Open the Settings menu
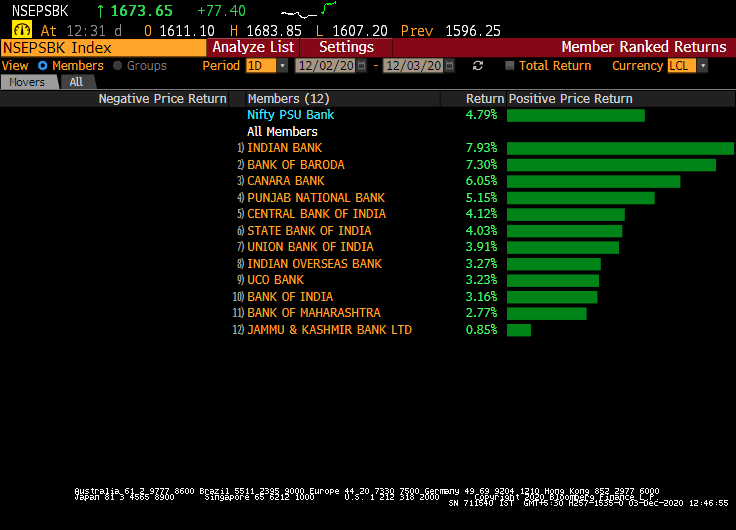The width and height of the screenshot is (736, 530). [x=346, y=47]
